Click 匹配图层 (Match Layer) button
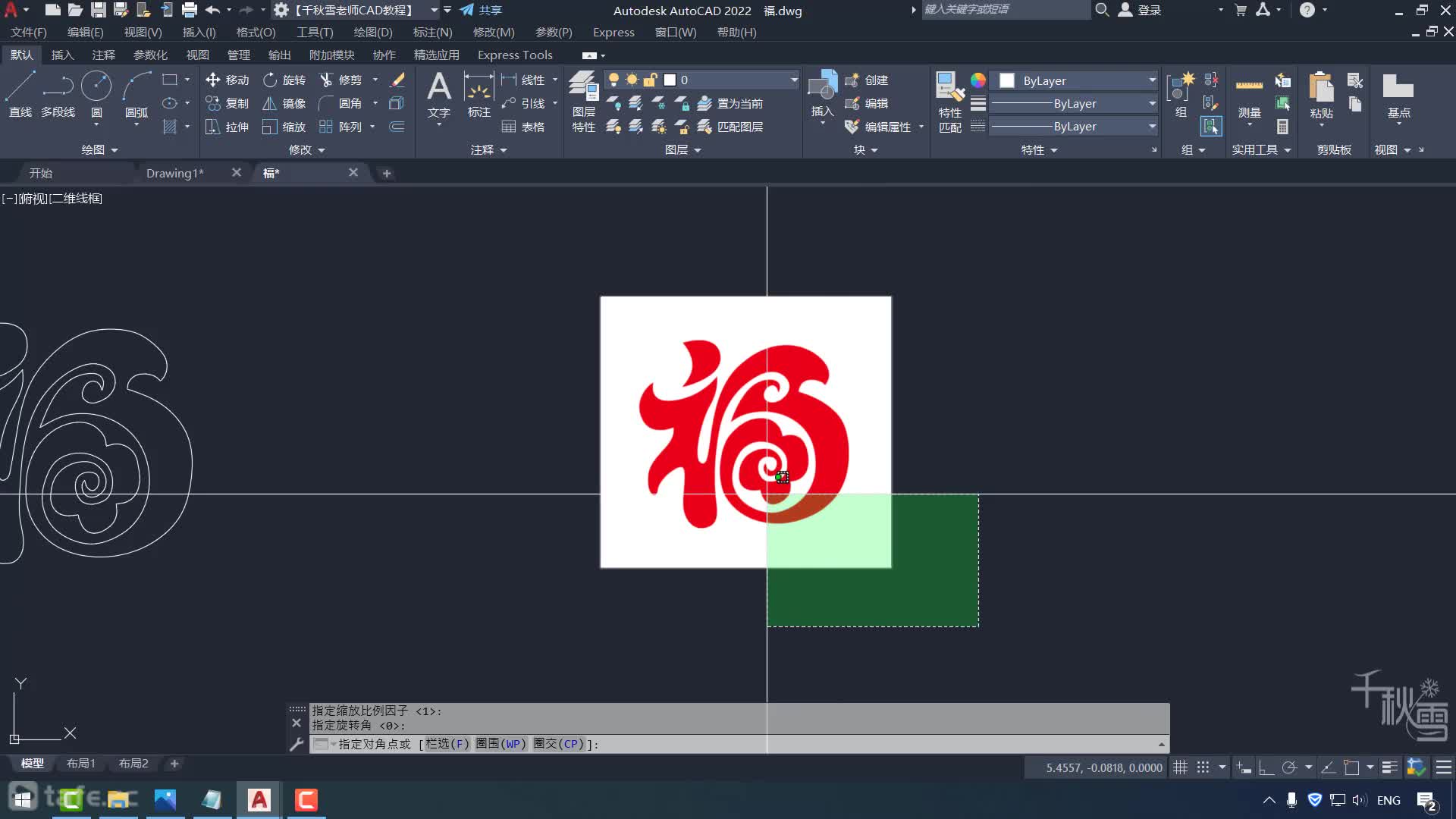Image resolution: width=1456 pixels, height=819 pixels. (x=730, y=127)
